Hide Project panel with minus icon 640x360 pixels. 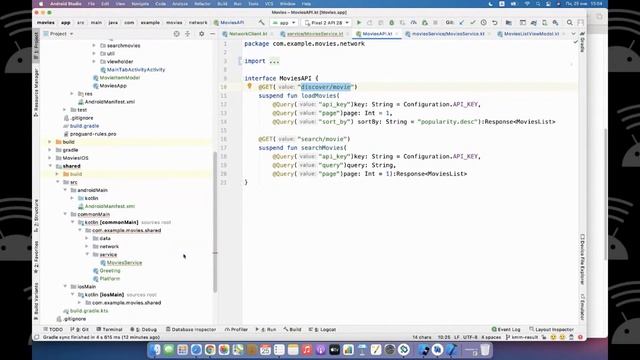click(x=212, y=34)
